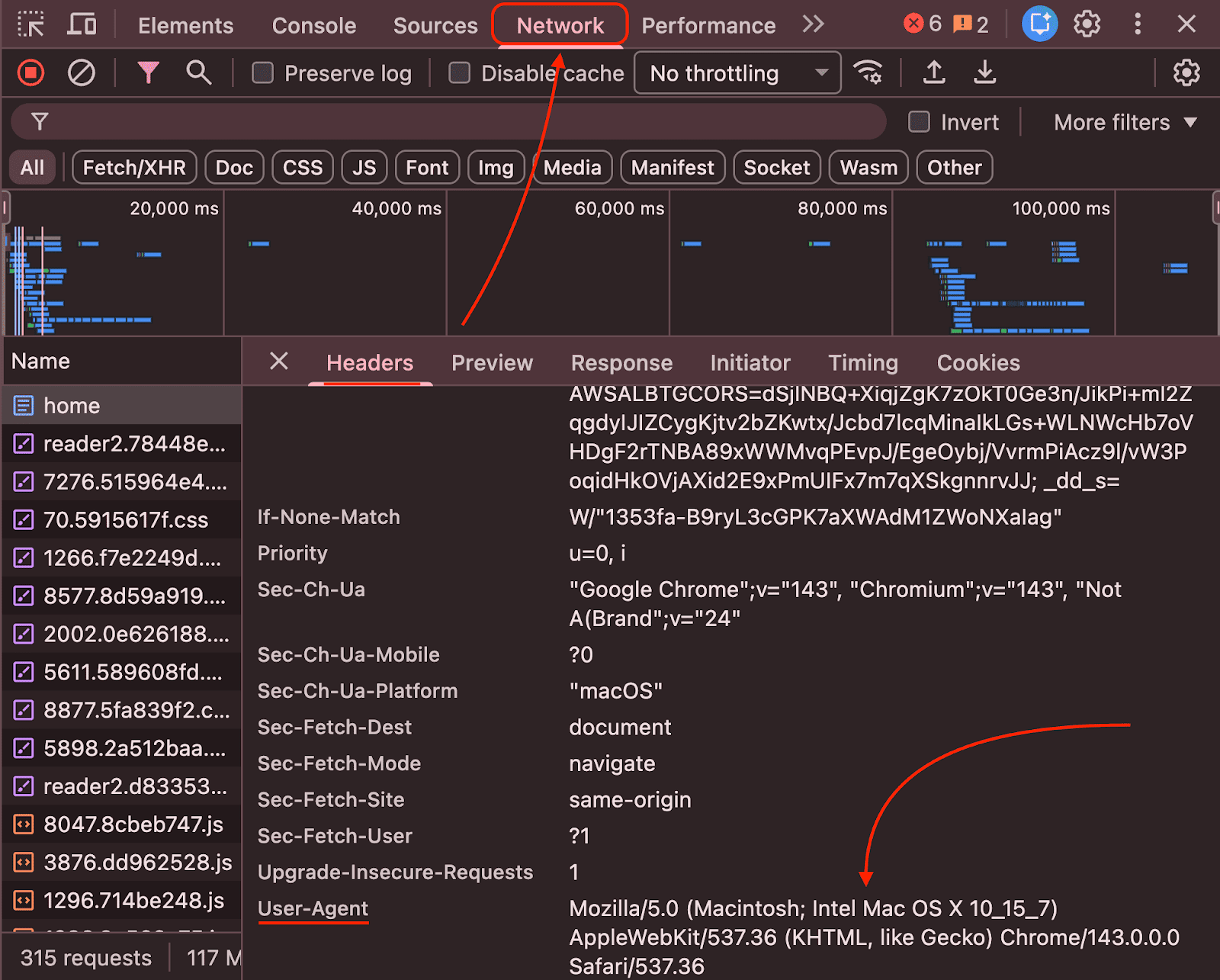Export HAR file
This screenshot has width=1220, height=980.
985,72
